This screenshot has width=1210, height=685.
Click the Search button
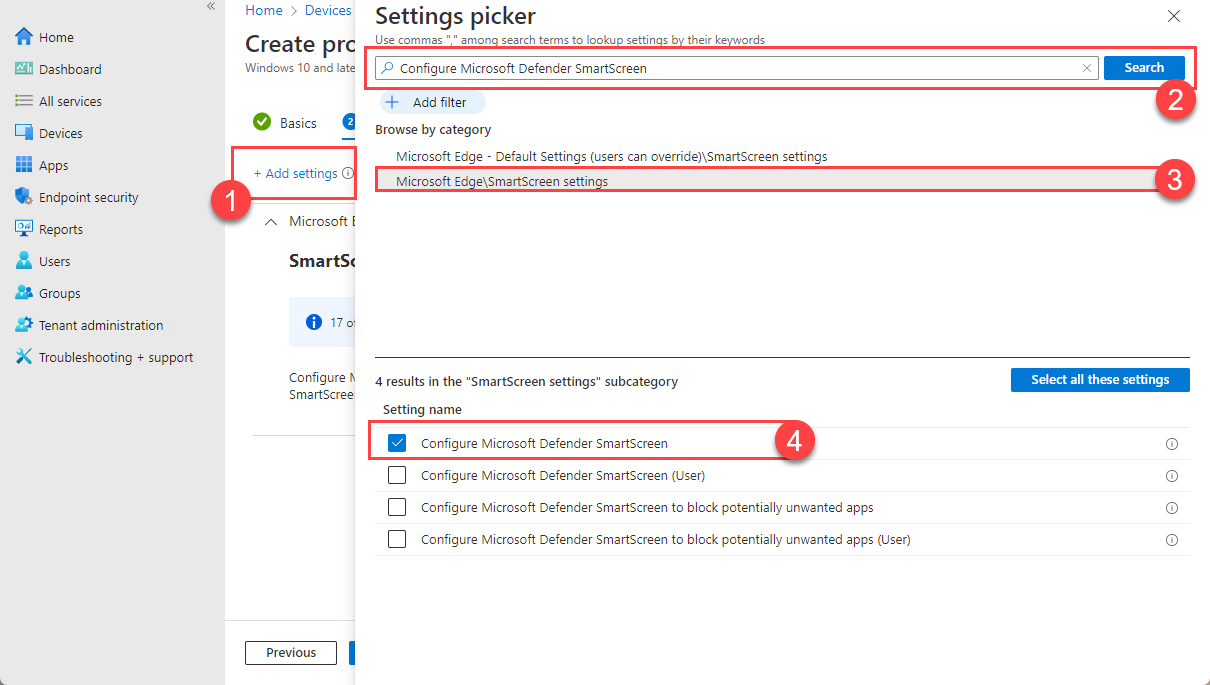[x=1144, y=68]
